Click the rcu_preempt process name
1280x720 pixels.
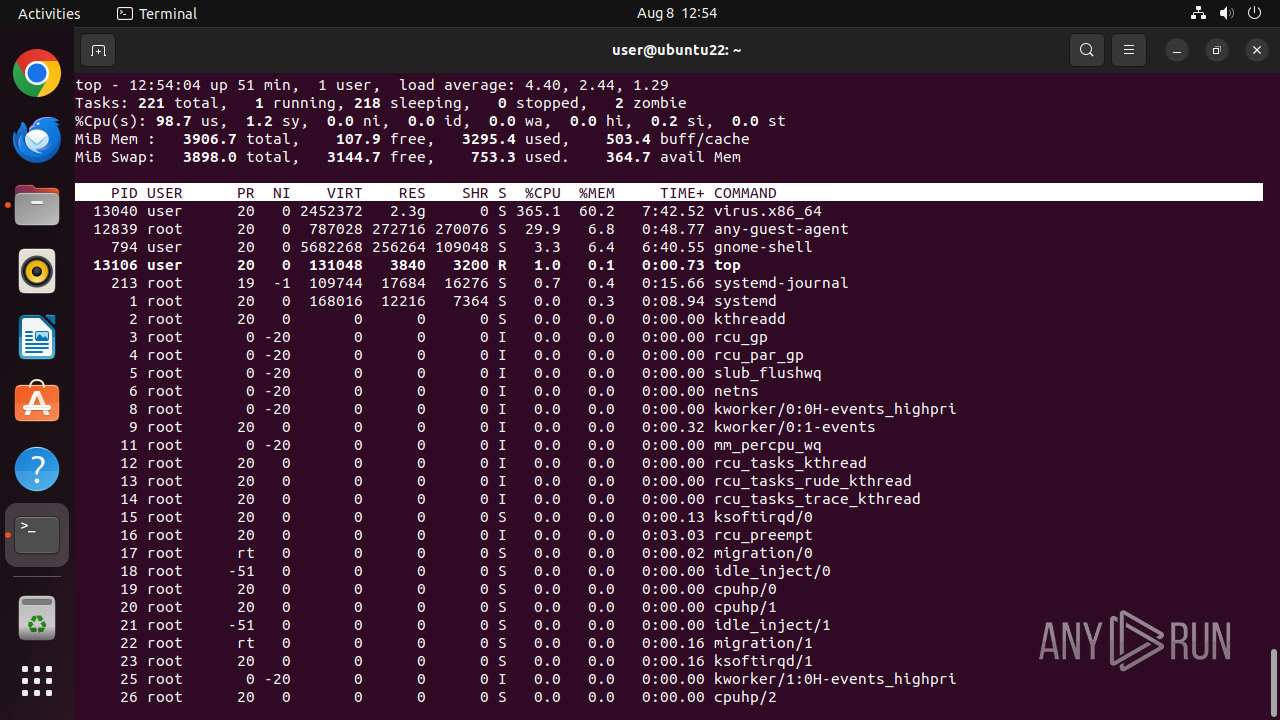click(763, 535)
